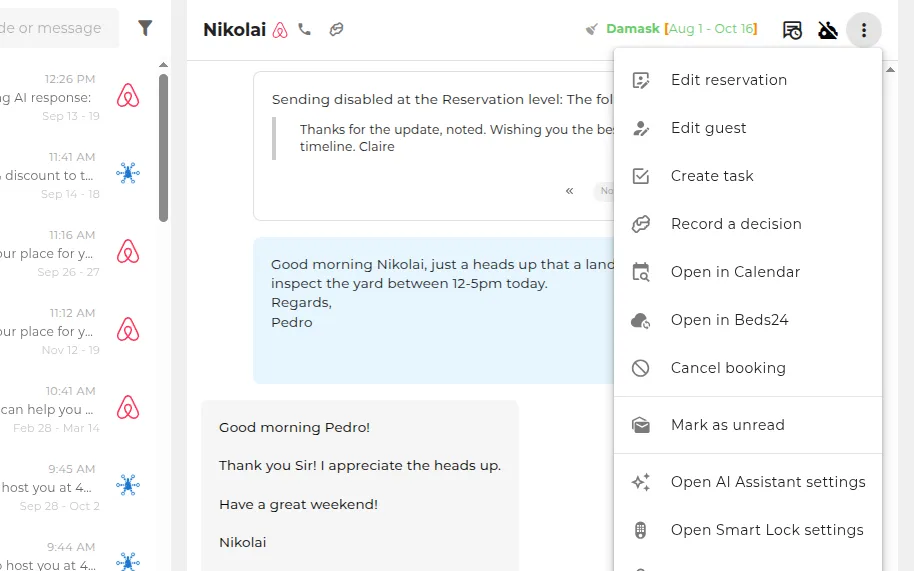Toggle the AI assistant disabled icon in the header
The image size is (914, 571).
click(x=828, y=30)
